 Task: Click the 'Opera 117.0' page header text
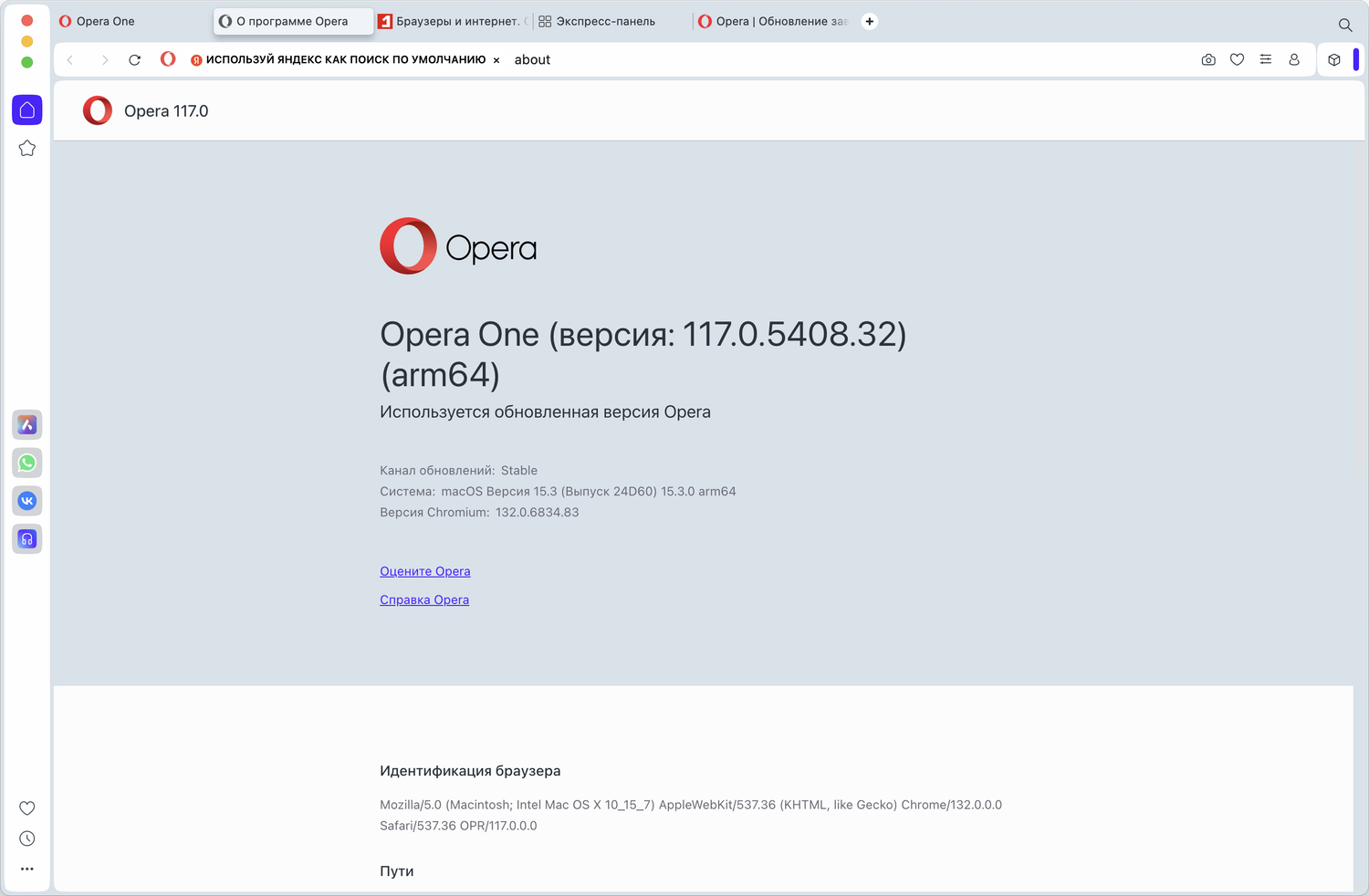tap(166, 111)
